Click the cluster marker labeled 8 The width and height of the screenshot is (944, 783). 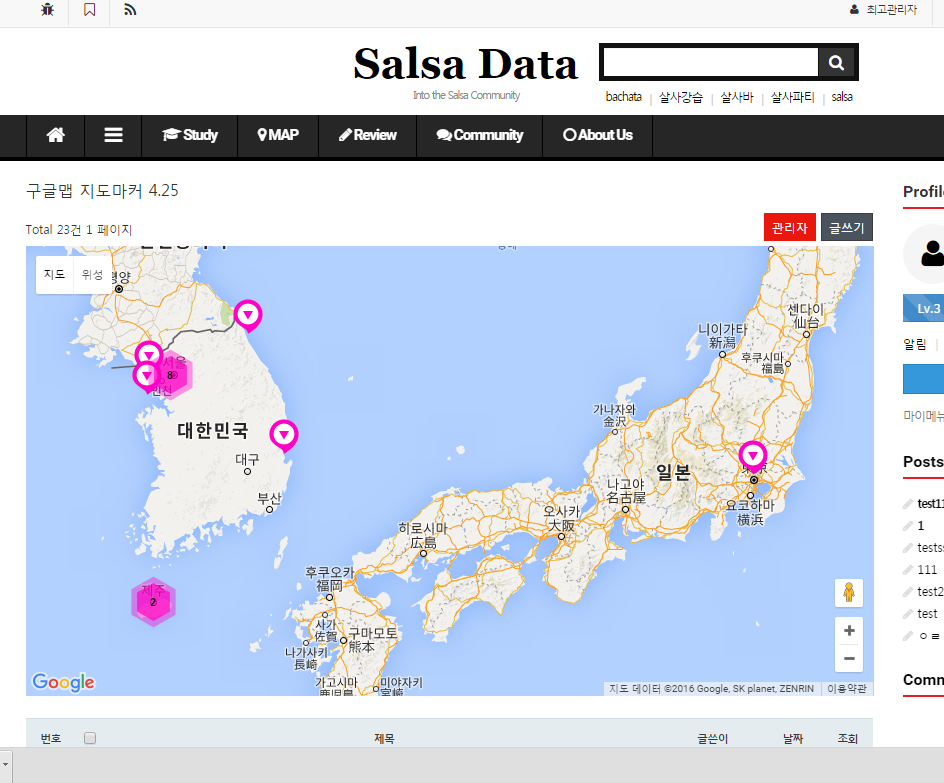coord(171,375)
